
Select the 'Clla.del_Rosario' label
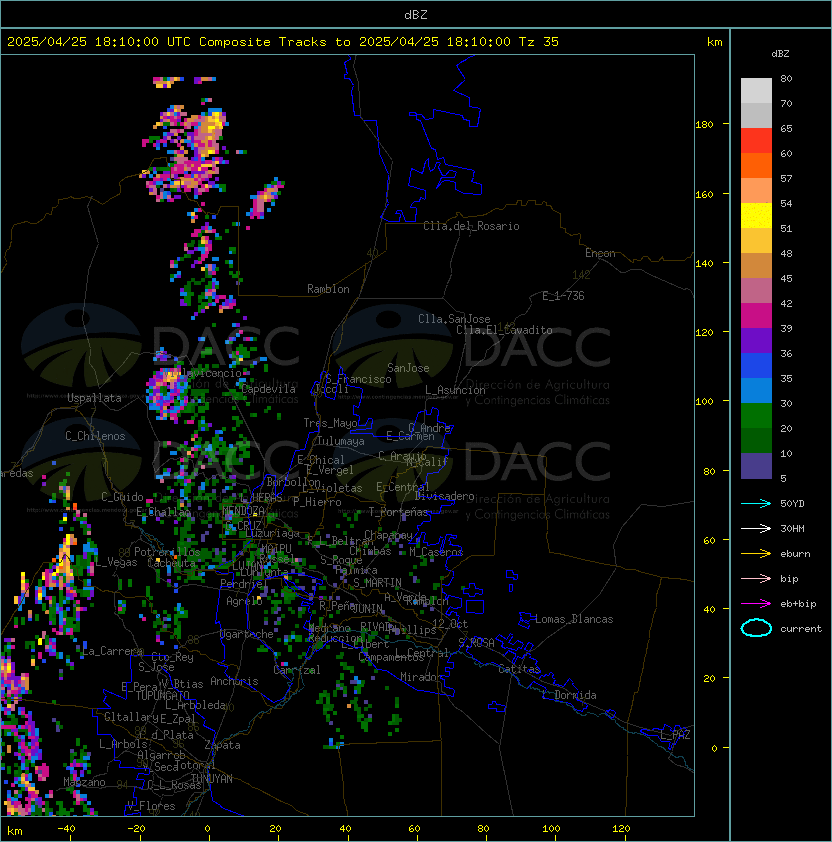(471, 226)
